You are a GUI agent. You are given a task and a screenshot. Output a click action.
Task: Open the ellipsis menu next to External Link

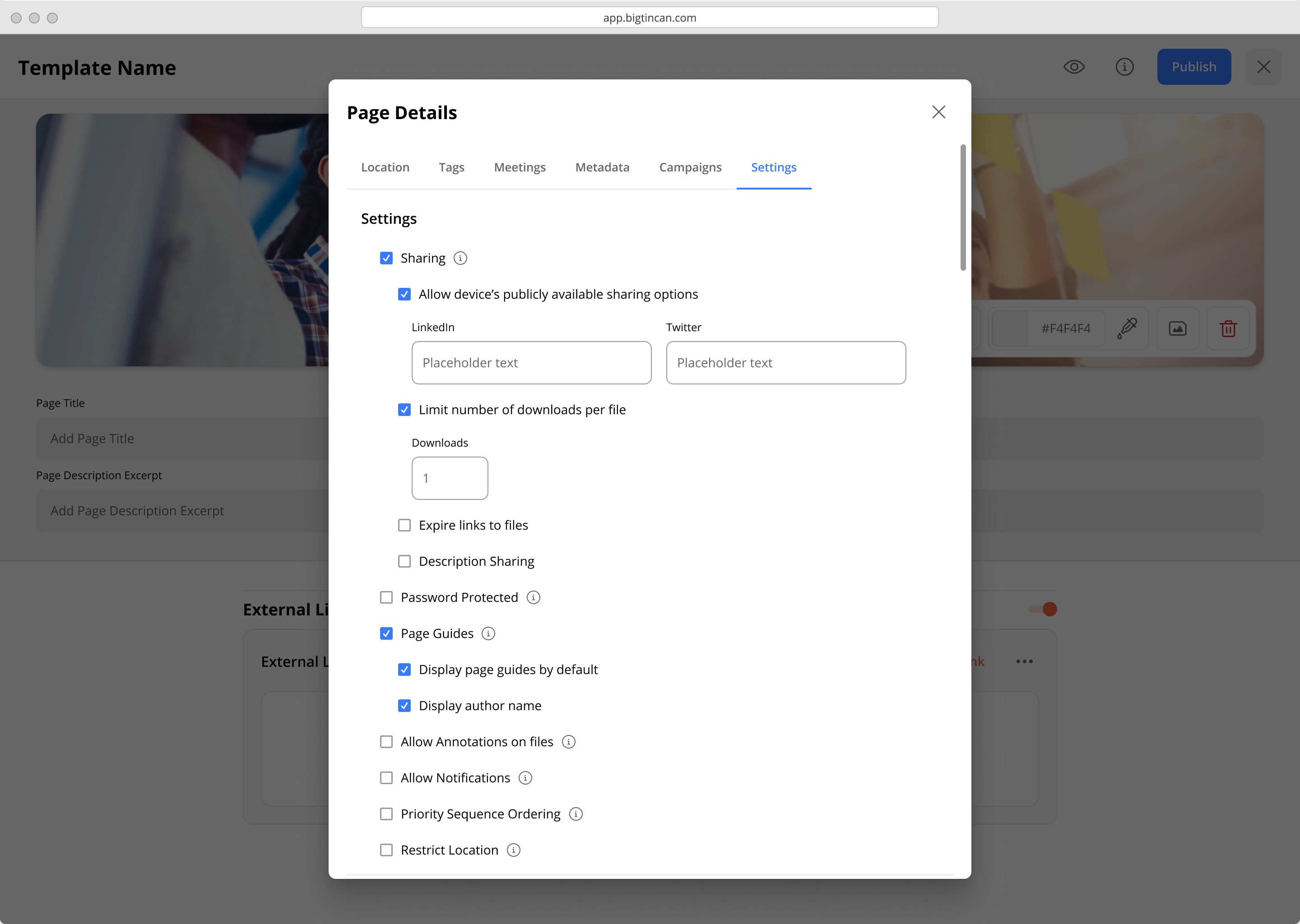coord(1024,661)
